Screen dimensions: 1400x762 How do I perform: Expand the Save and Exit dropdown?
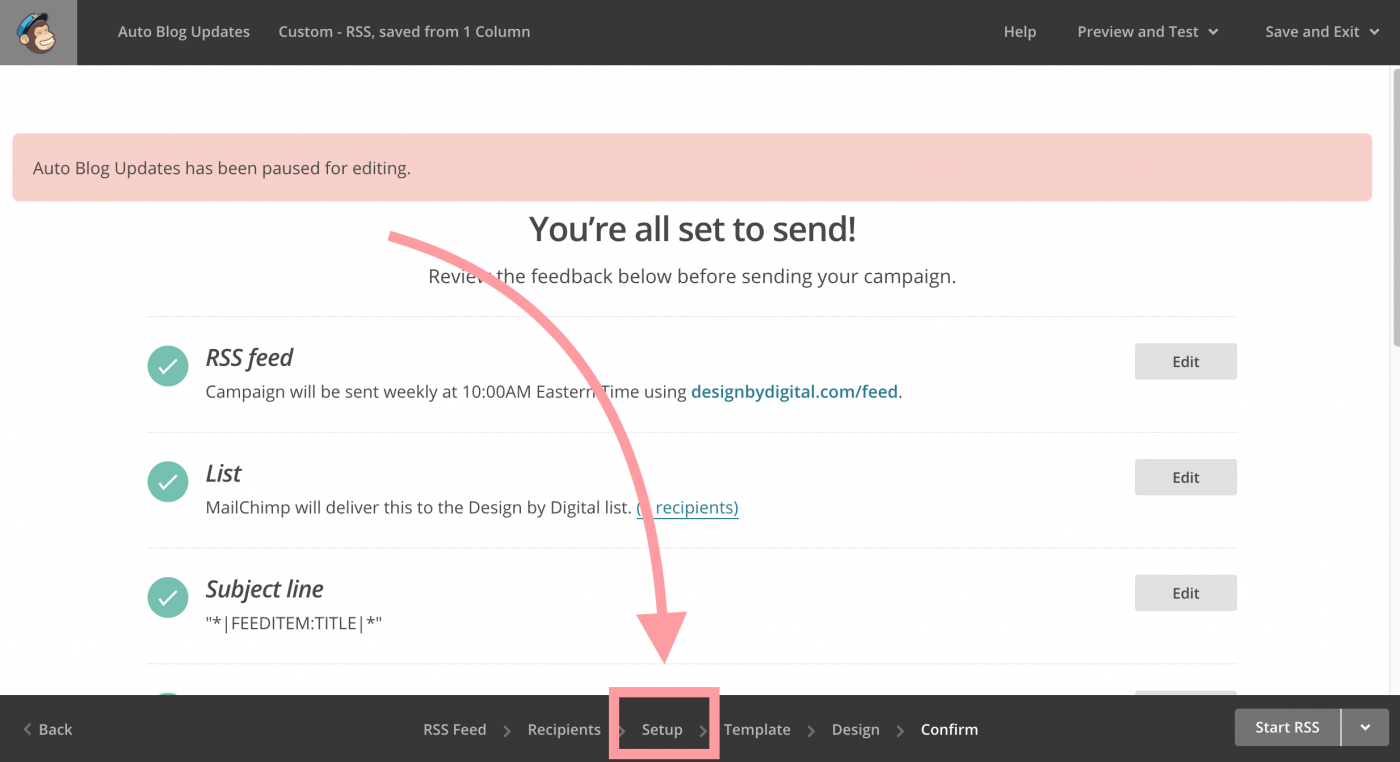(x=1322, y=31)
